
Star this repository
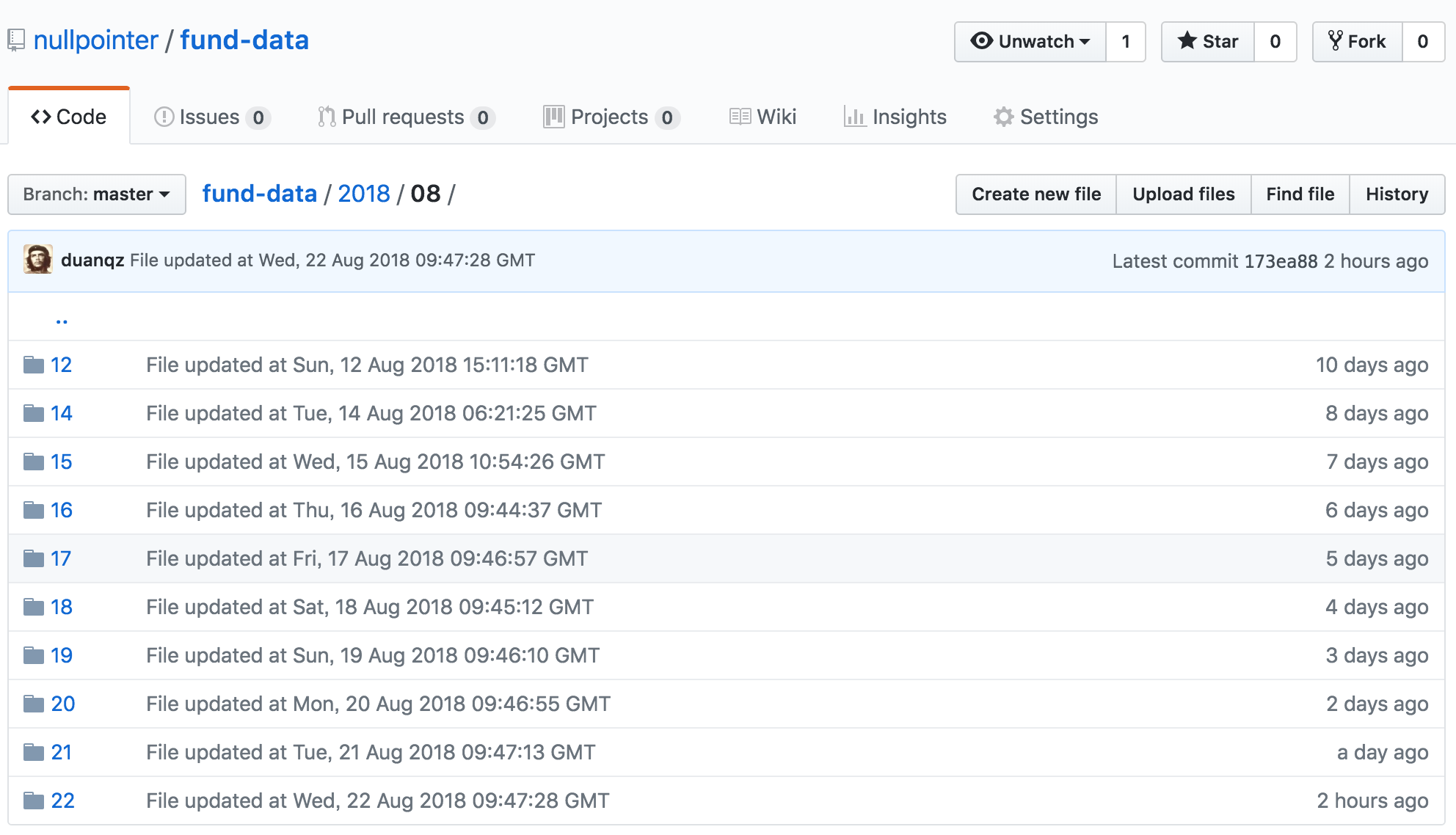(1208, 42)
